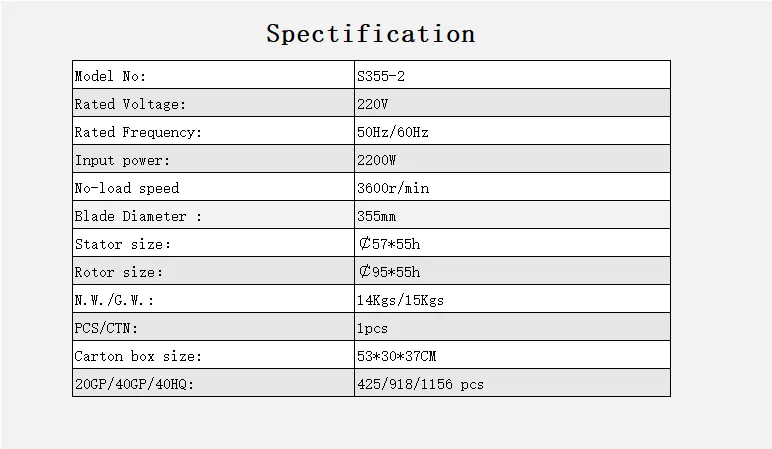Click the Input power: label
The height and width of the screenshot is (449, 772).
[x=122, y=160]
